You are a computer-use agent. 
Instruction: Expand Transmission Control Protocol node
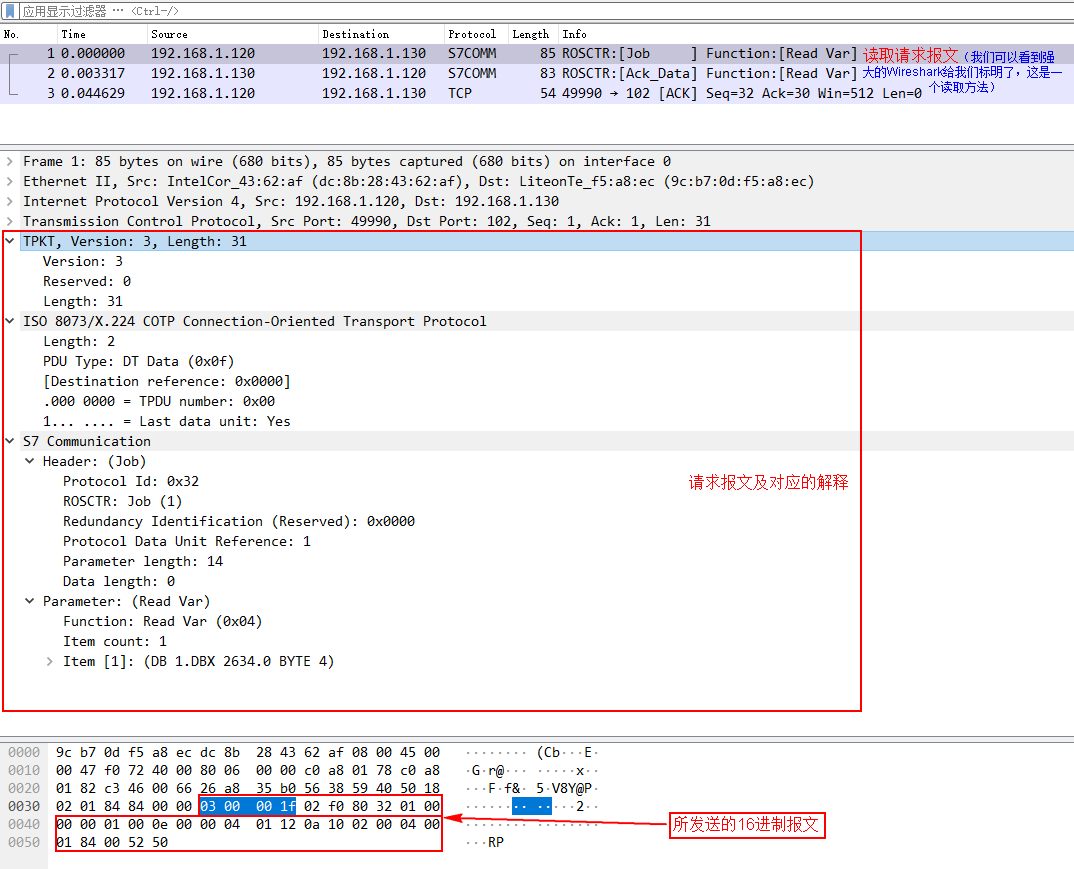[10, 221]
